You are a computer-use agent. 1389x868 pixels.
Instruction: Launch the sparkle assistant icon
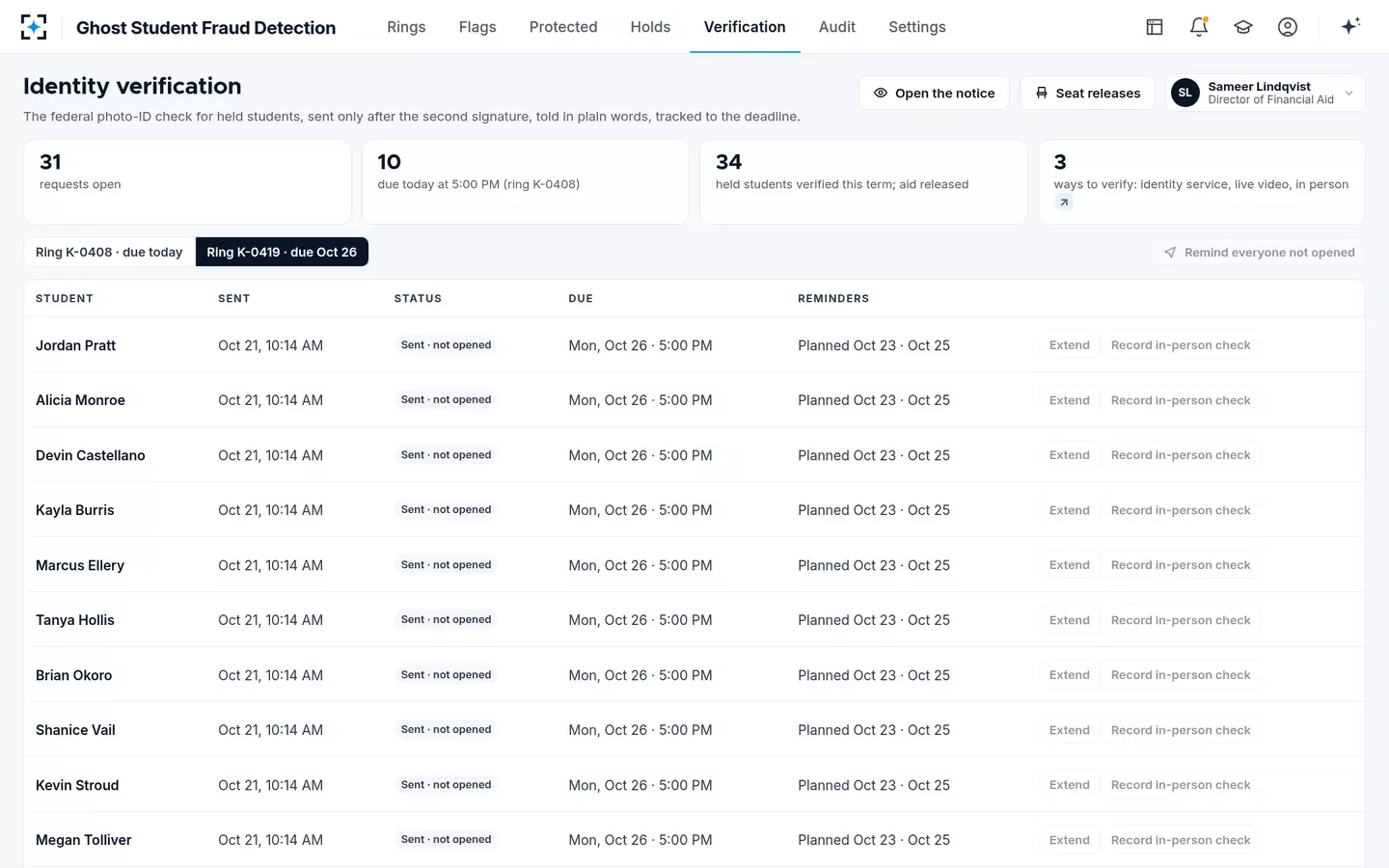coord(1350,26)
